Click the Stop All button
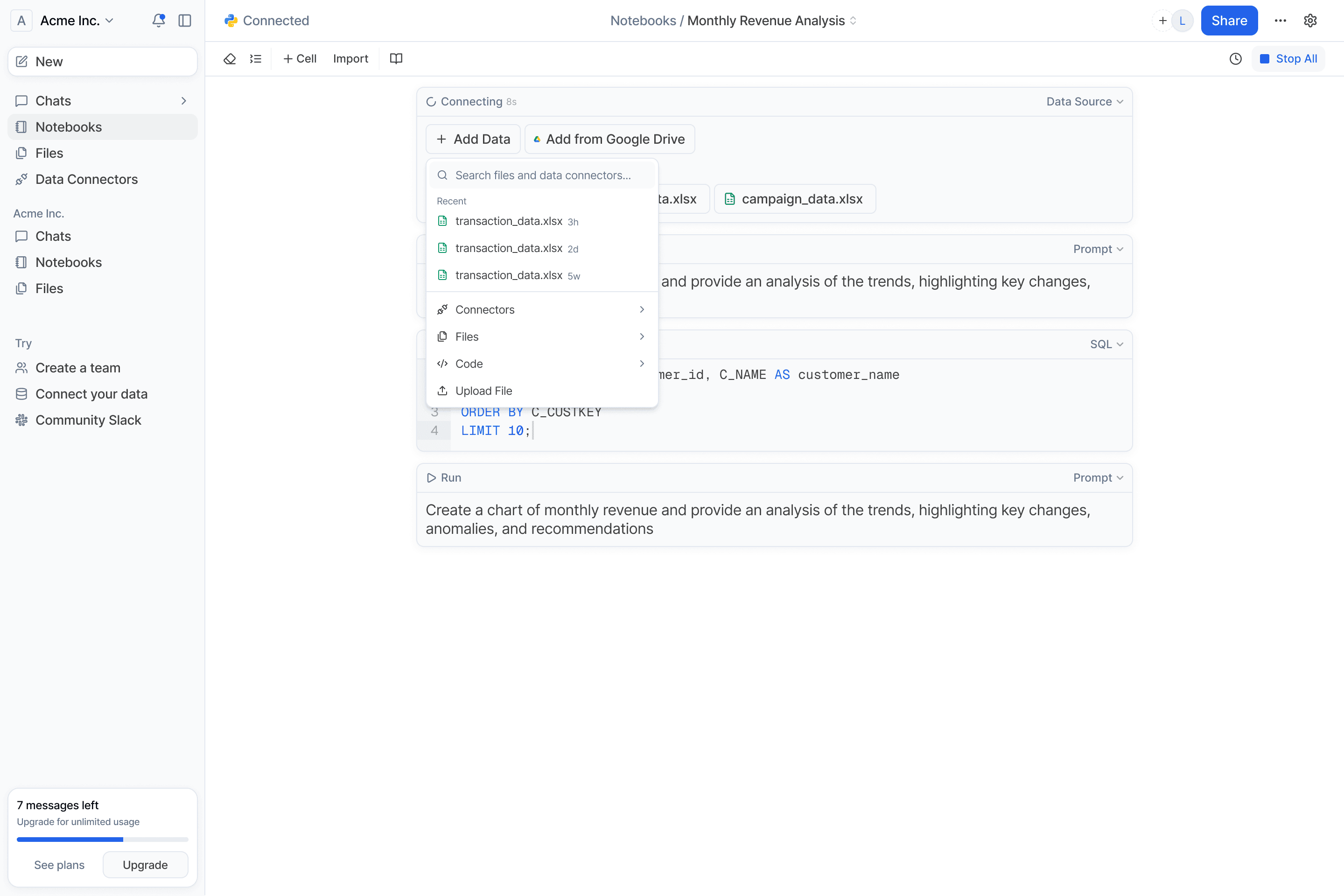Viewport: 1344px width, 896px height. tap(1288, 59)
